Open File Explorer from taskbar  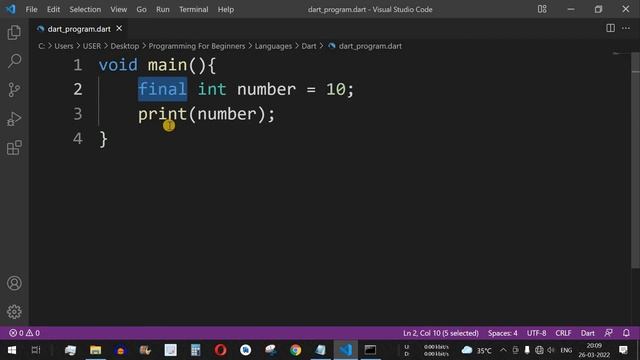96,350
